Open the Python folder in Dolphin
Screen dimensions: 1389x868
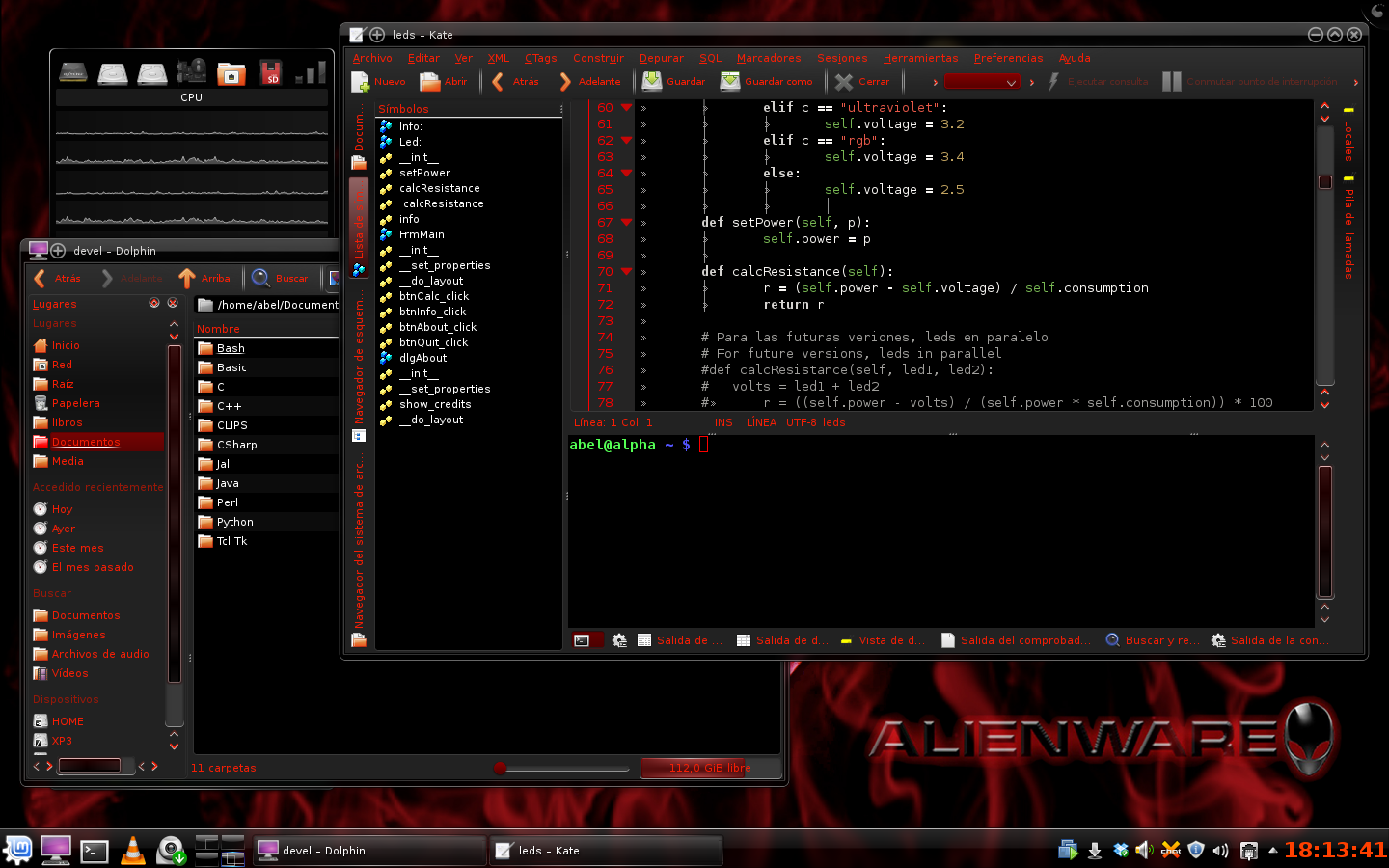click(x=234, y=522)
